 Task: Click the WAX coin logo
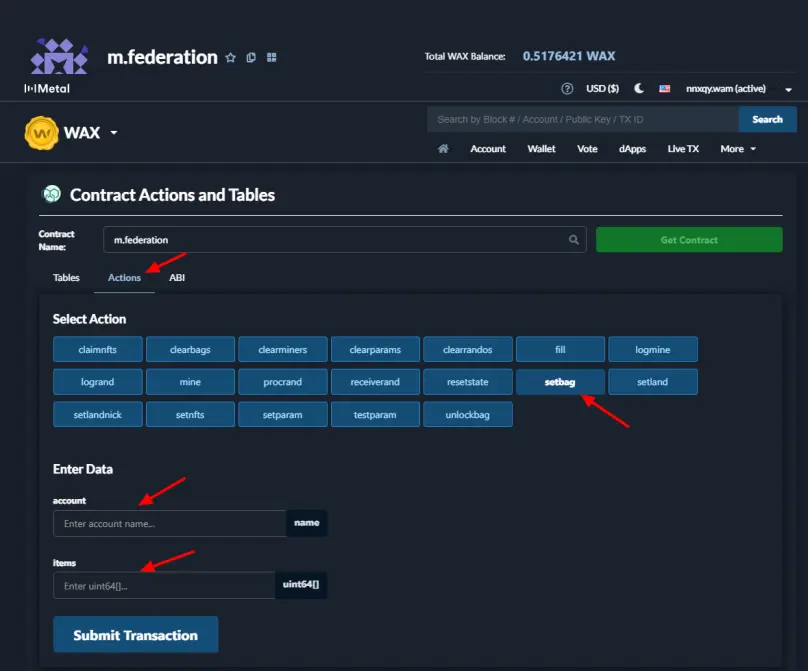click(41, 133)
